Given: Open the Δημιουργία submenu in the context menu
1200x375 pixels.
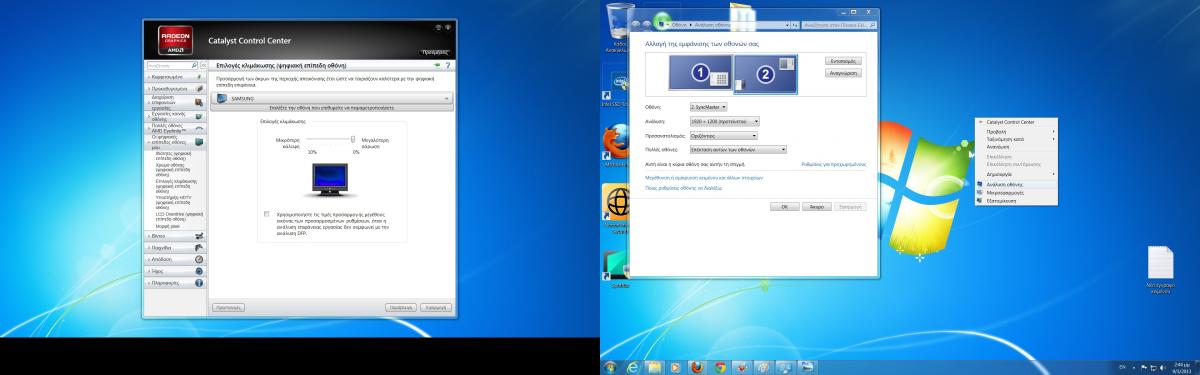Looking at the screenshot, I should [x=1015, y=173].
